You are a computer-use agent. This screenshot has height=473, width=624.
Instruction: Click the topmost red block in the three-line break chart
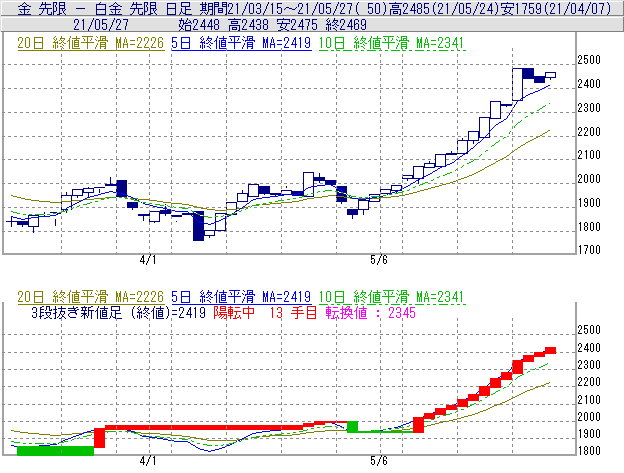pyautogui.click(x=550, y=350)
